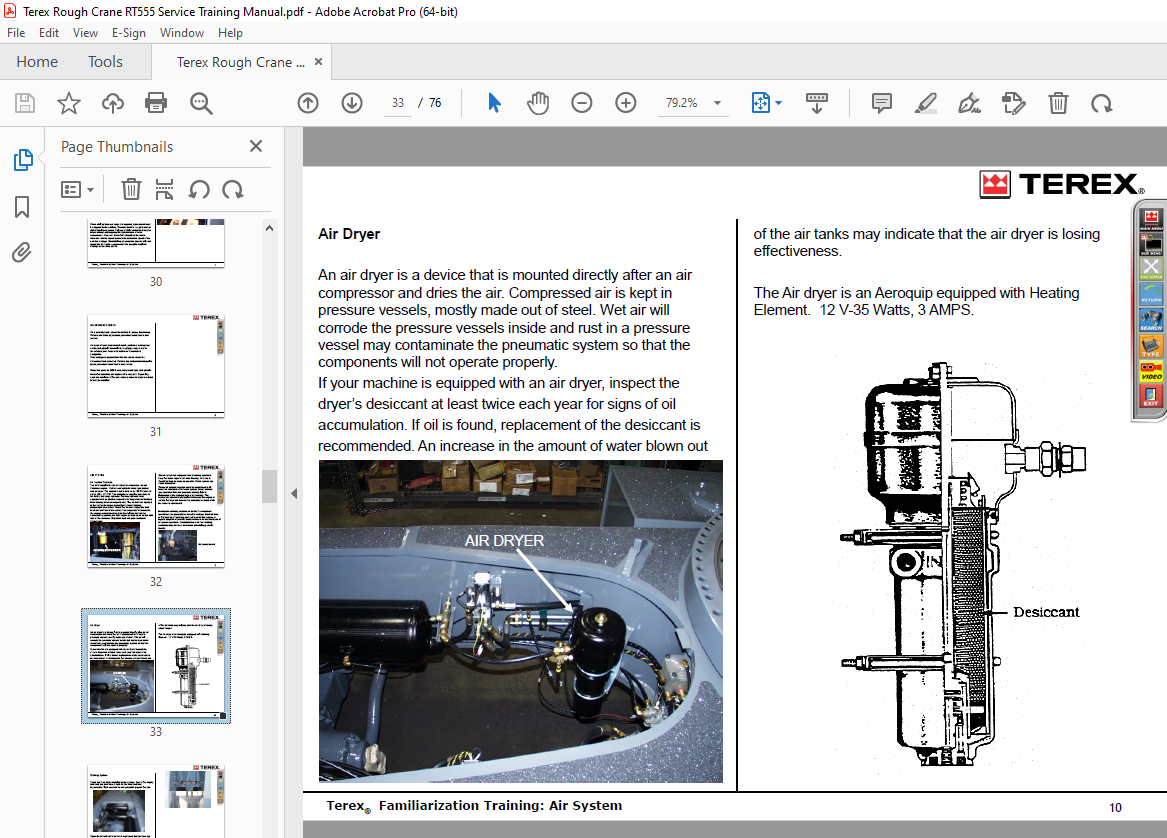Click the Desiccant diagram label
Viewport: 1167px width, 838px height.
point(1046,612)
